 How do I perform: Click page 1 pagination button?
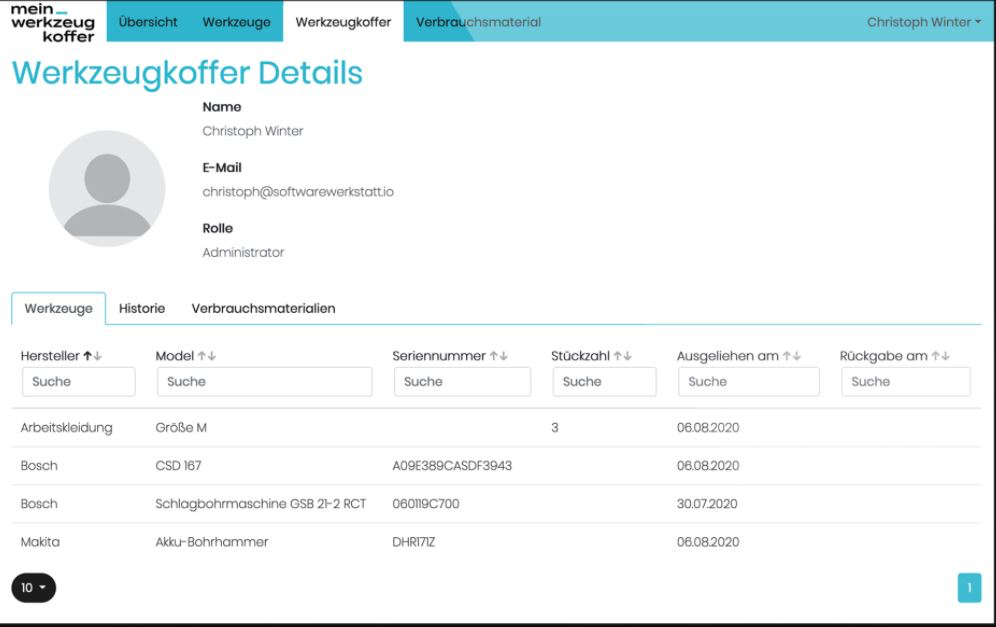[x=969, y=588]
